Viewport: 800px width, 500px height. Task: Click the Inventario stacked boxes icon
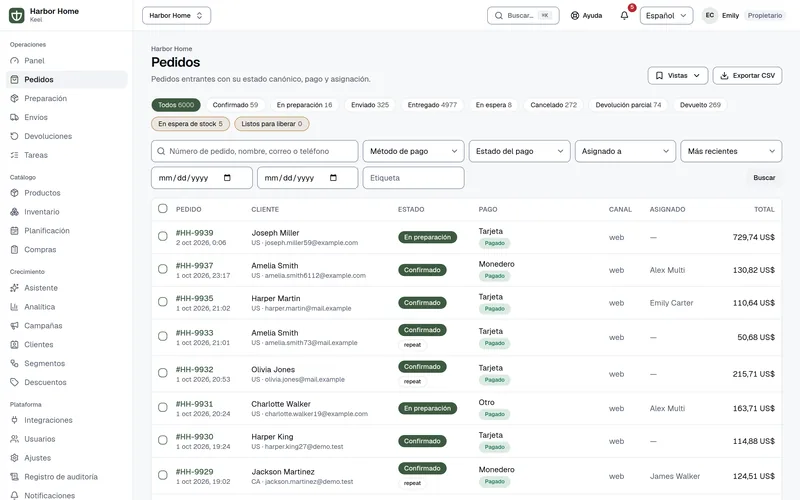(x=14, y=212)
